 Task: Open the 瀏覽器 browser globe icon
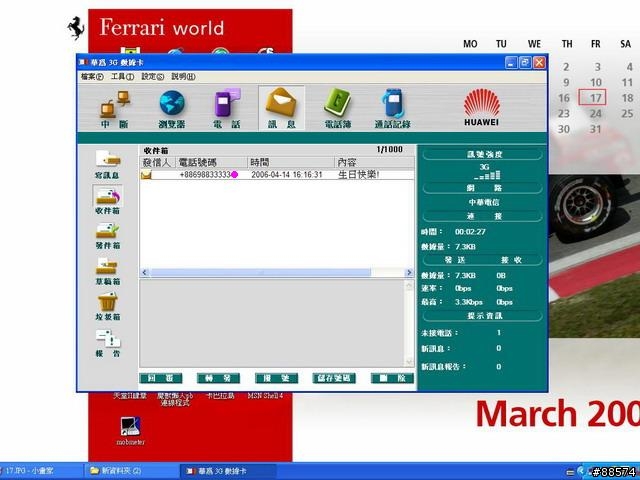click(172, 109)
